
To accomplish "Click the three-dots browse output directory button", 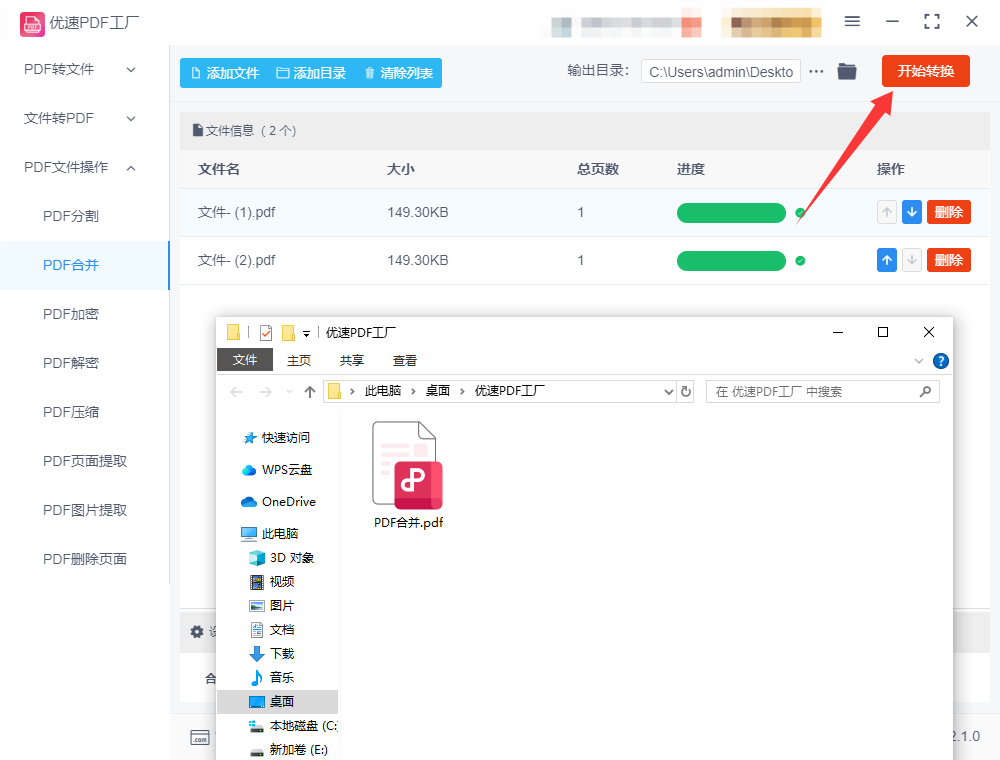I will (816, 71).
